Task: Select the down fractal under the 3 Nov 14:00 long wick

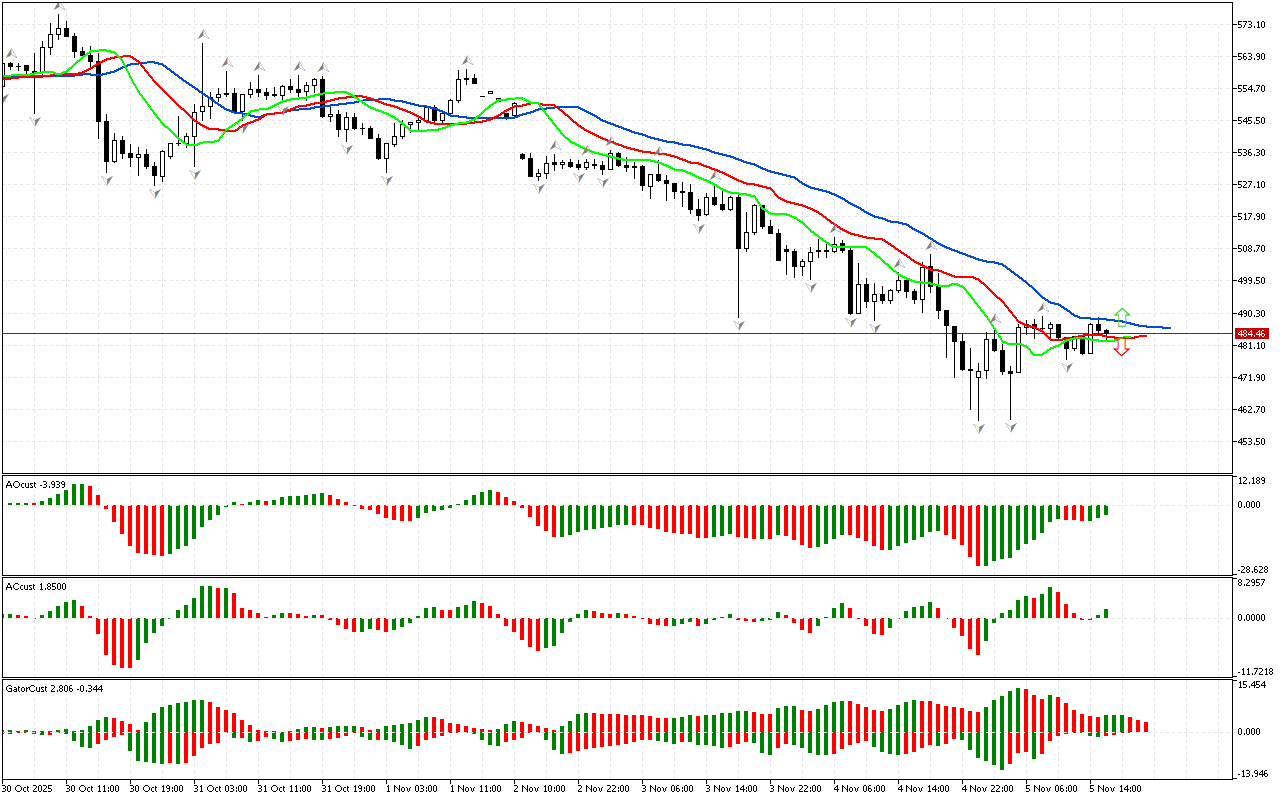Action: tap(739, 325)
